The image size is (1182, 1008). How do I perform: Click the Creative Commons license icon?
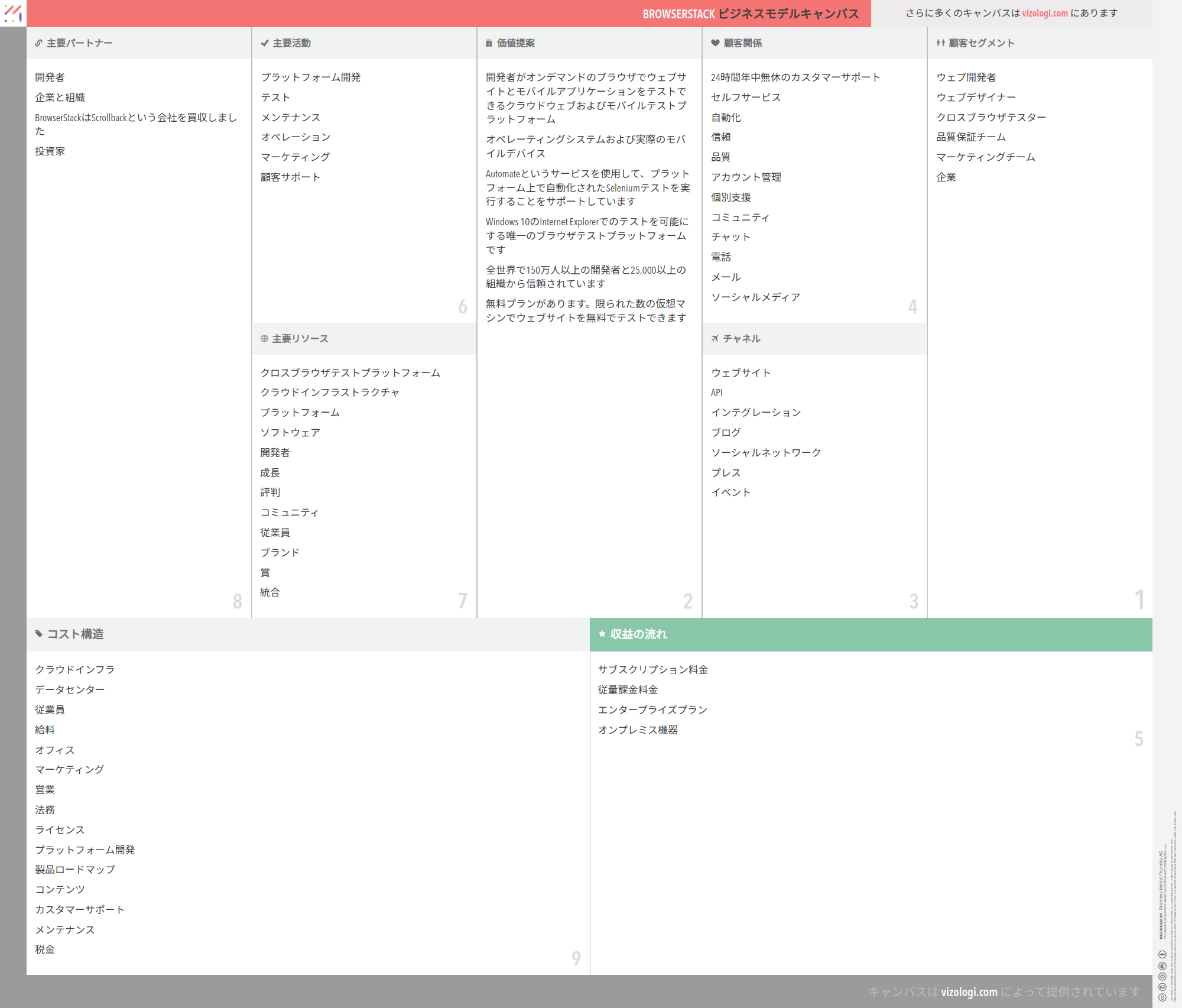click(x=1162, y=997)
